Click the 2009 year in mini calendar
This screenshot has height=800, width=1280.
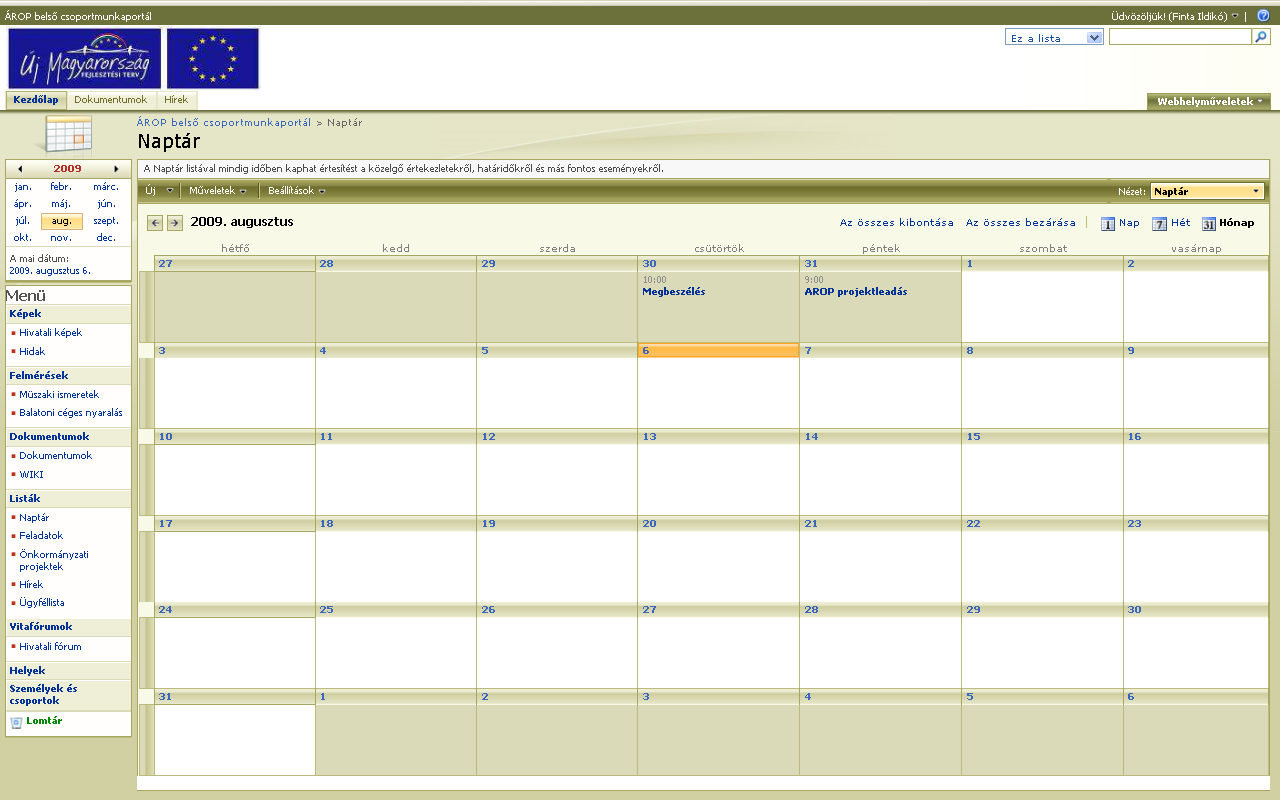click(x=68, y=169)
